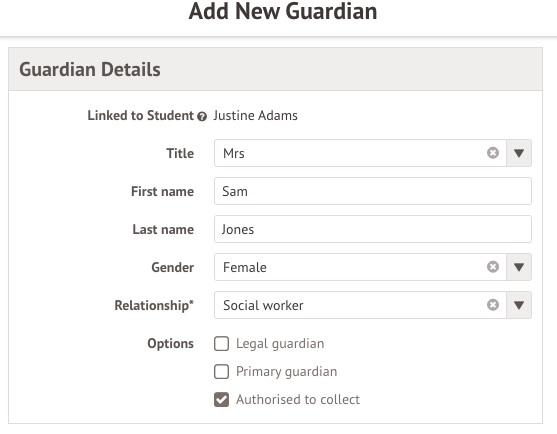Open the Relationship dropdown arrow

(519, 305)
